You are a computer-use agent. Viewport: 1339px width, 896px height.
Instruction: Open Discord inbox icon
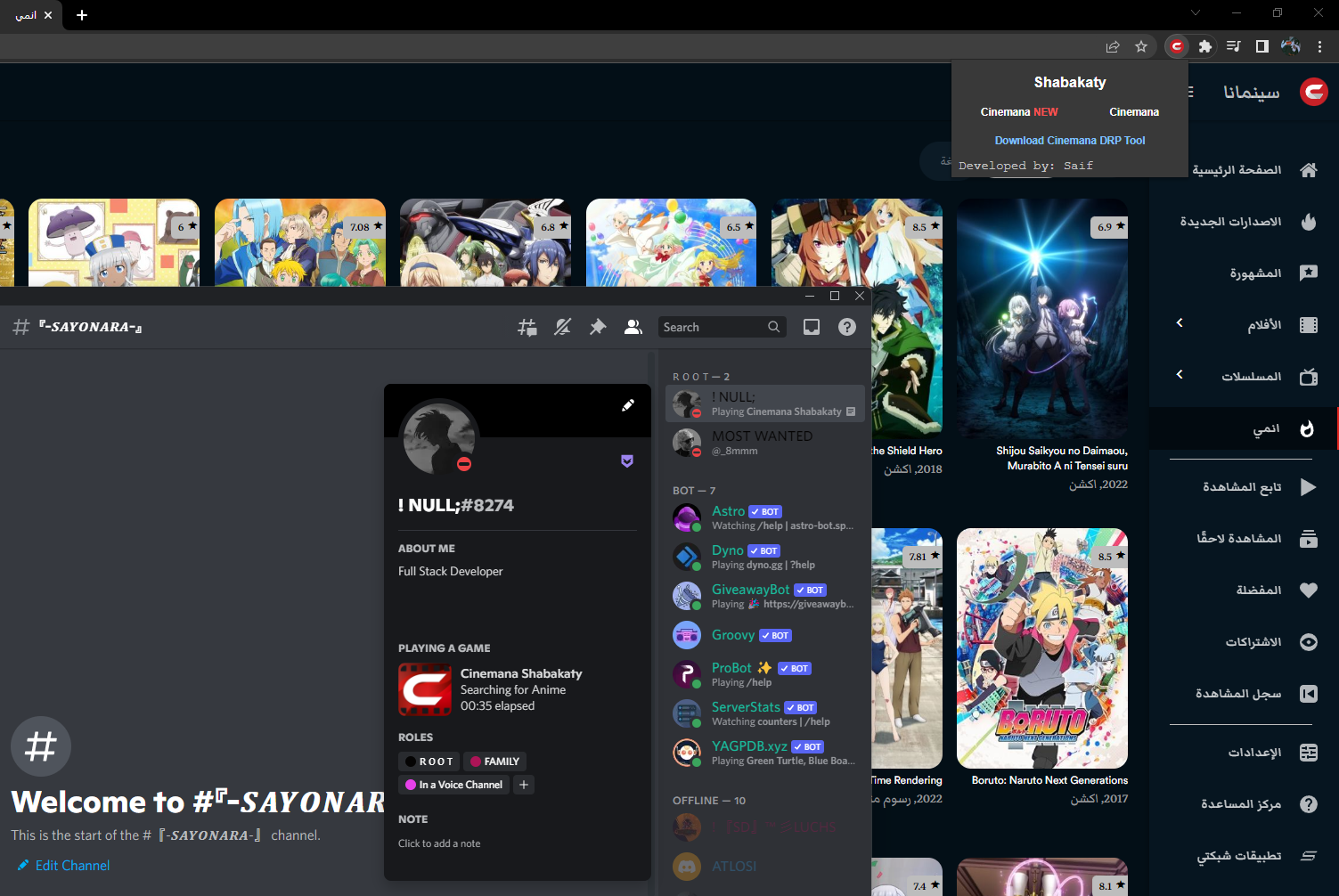(812, 328)
